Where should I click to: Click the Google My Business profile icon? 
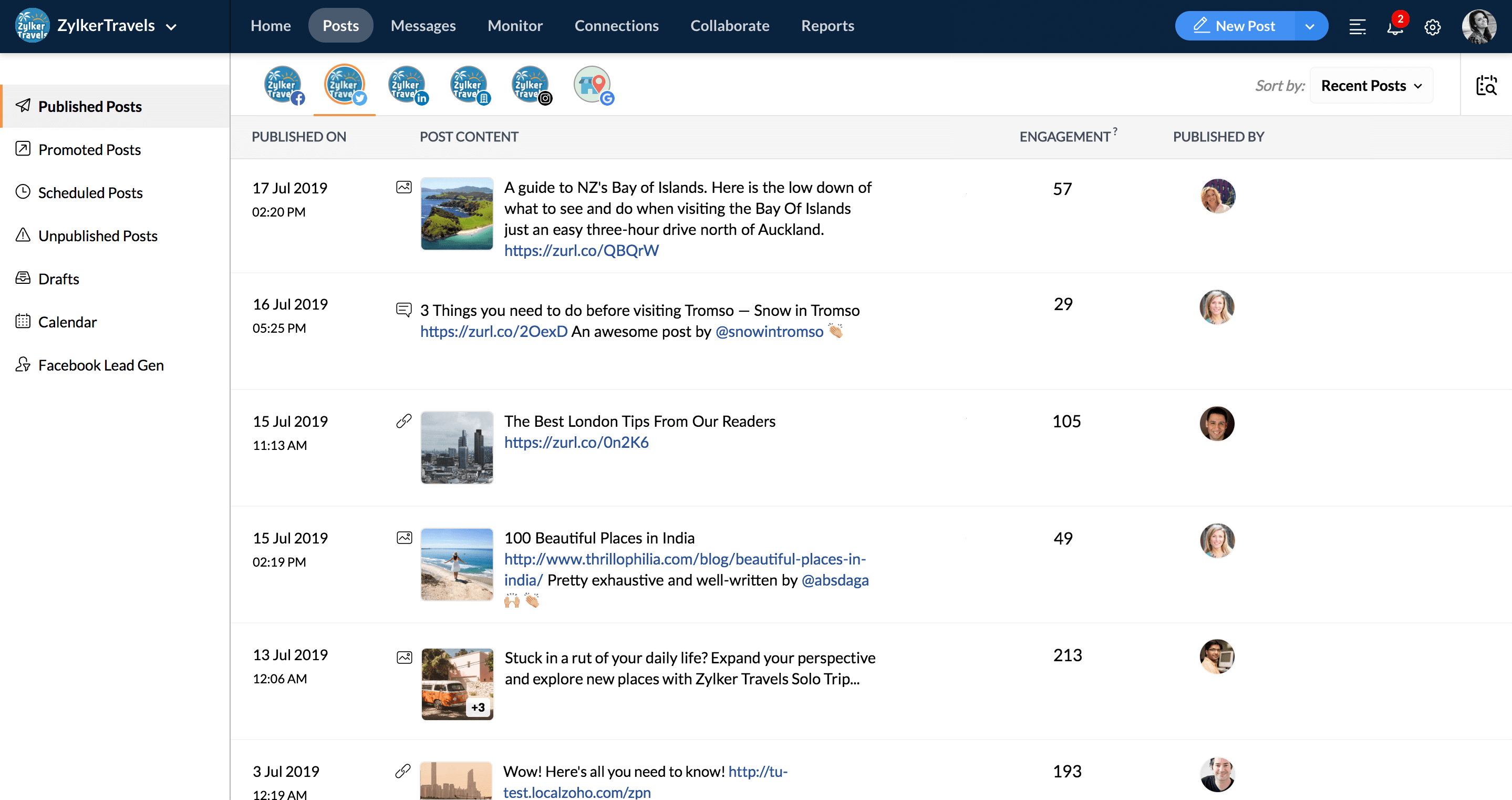593,86
